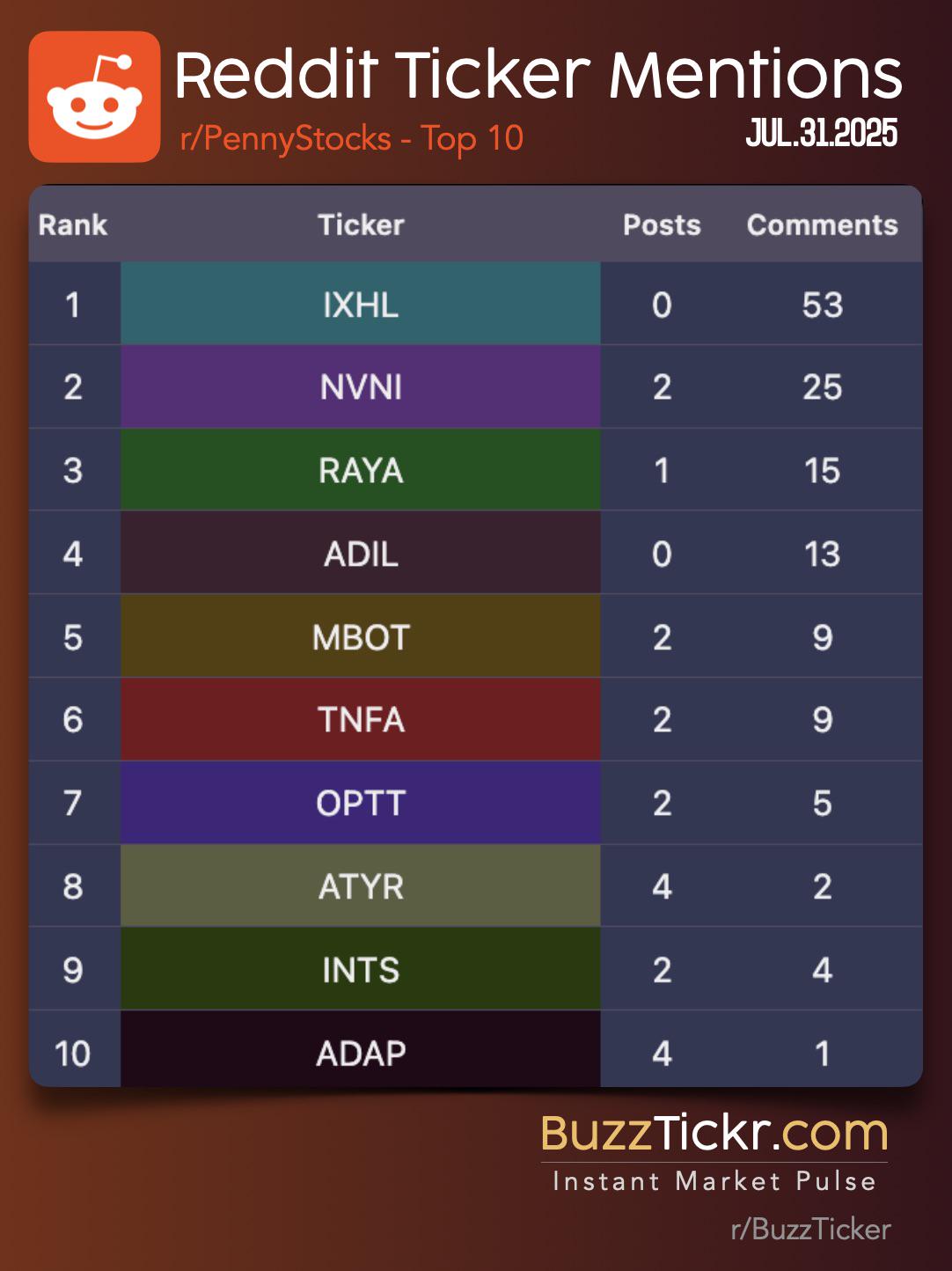The height and width of the screenshot is (1271, 952).
Task: Sort by the Posts column header
Action: (x=662, y=225)
